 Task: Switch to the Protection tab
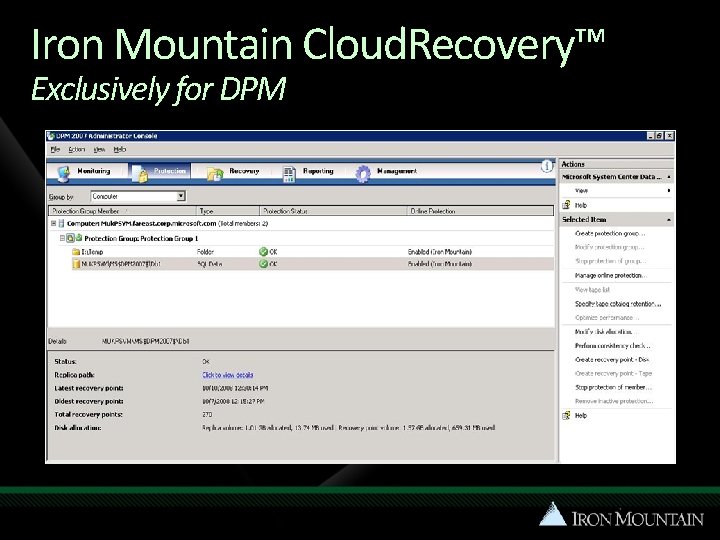[160, 173]
